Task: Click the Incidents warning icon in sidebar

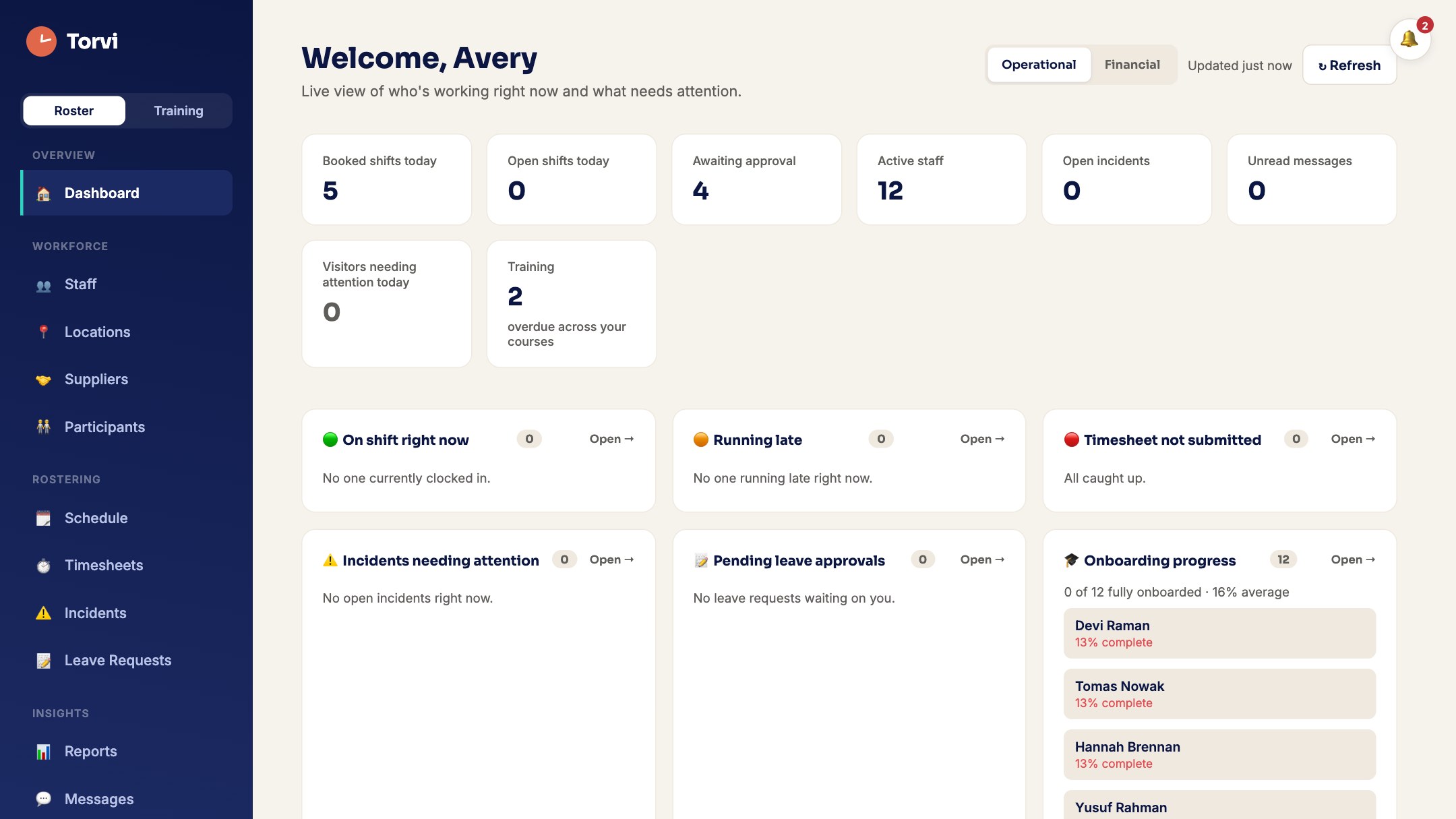Action: (x=44, y=613)
